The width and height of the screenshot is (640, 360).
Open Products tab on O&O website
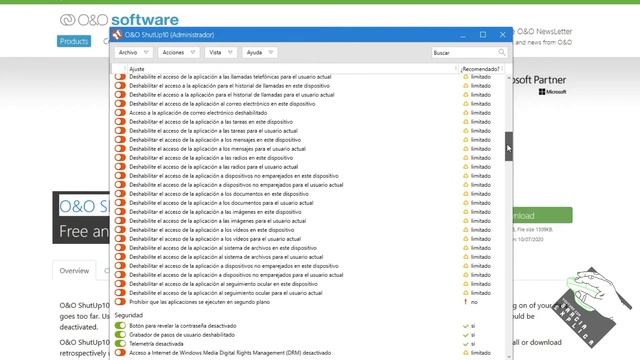(74, 41)
